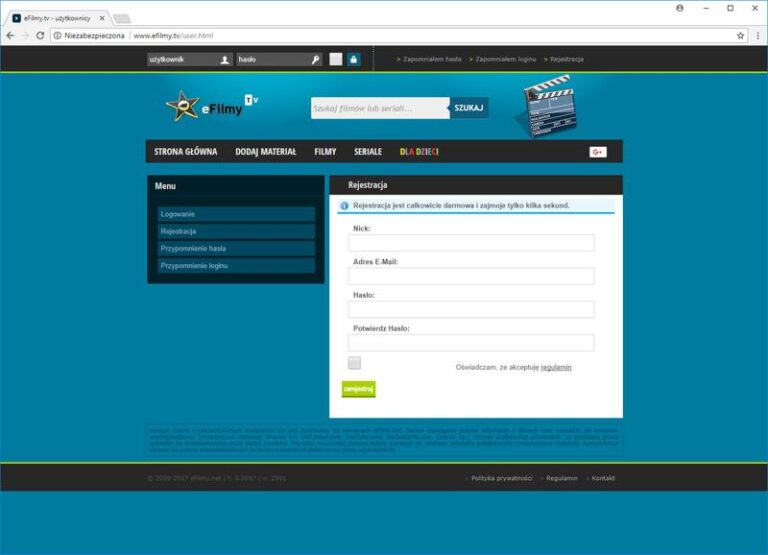Click the Google+ icon in navigation bar

click(598, 152)
